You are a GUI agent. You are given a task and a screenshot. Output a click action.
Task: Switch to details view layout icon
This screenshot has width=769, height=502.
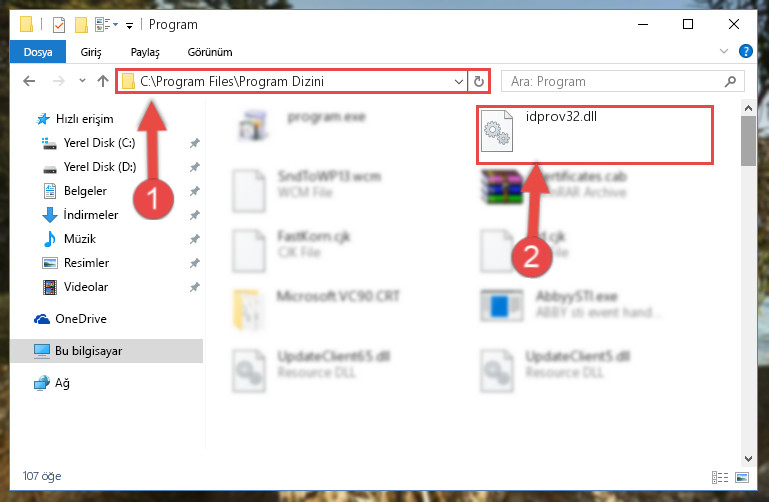(719, 477)
